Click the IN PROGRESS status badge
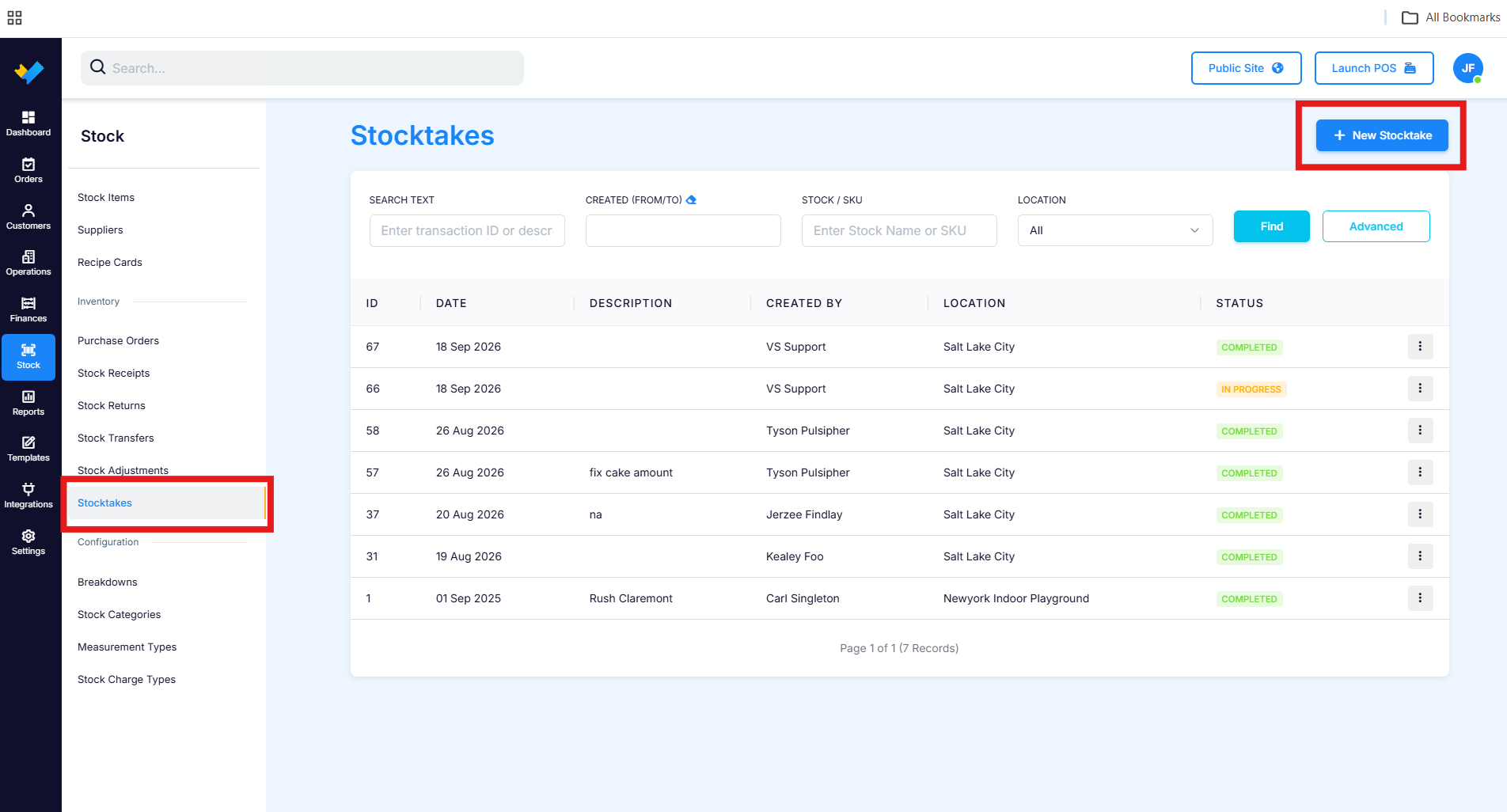 [1251, 389]
